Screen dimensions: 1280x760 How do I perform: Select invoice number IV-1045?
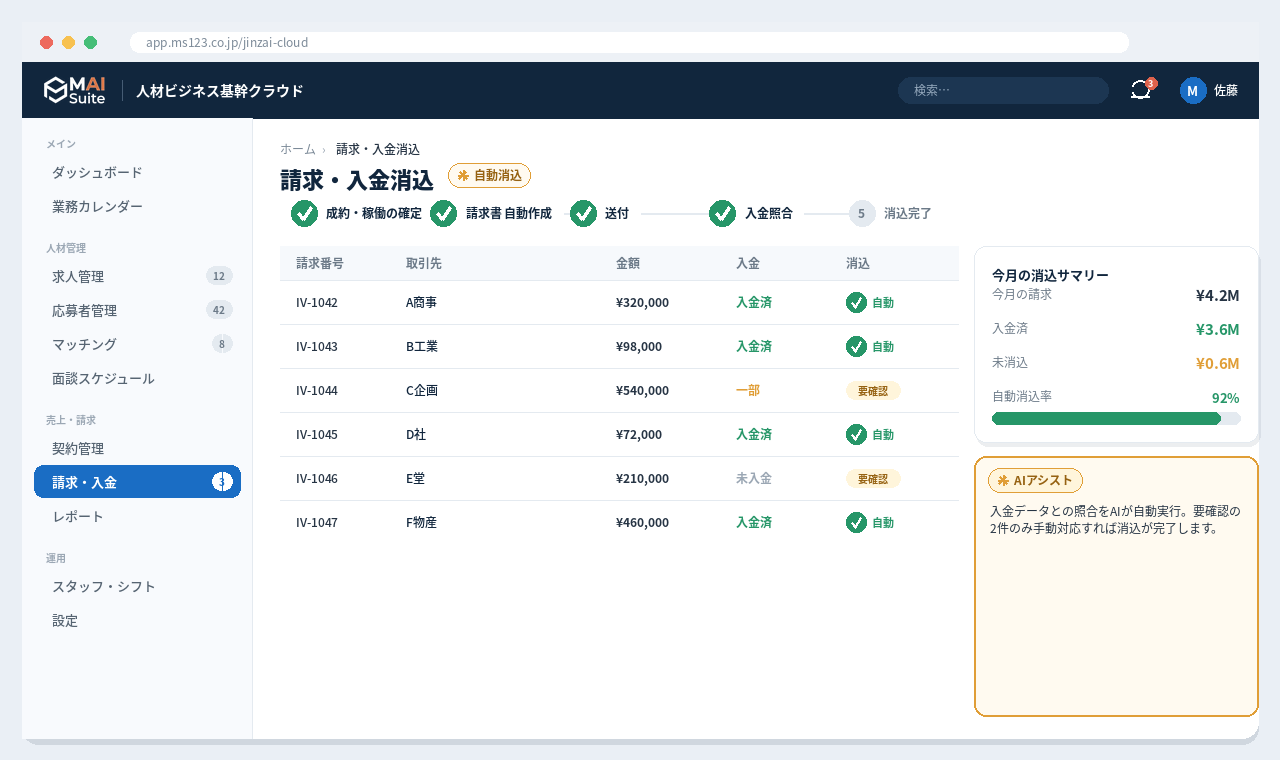tap(317, 434)
